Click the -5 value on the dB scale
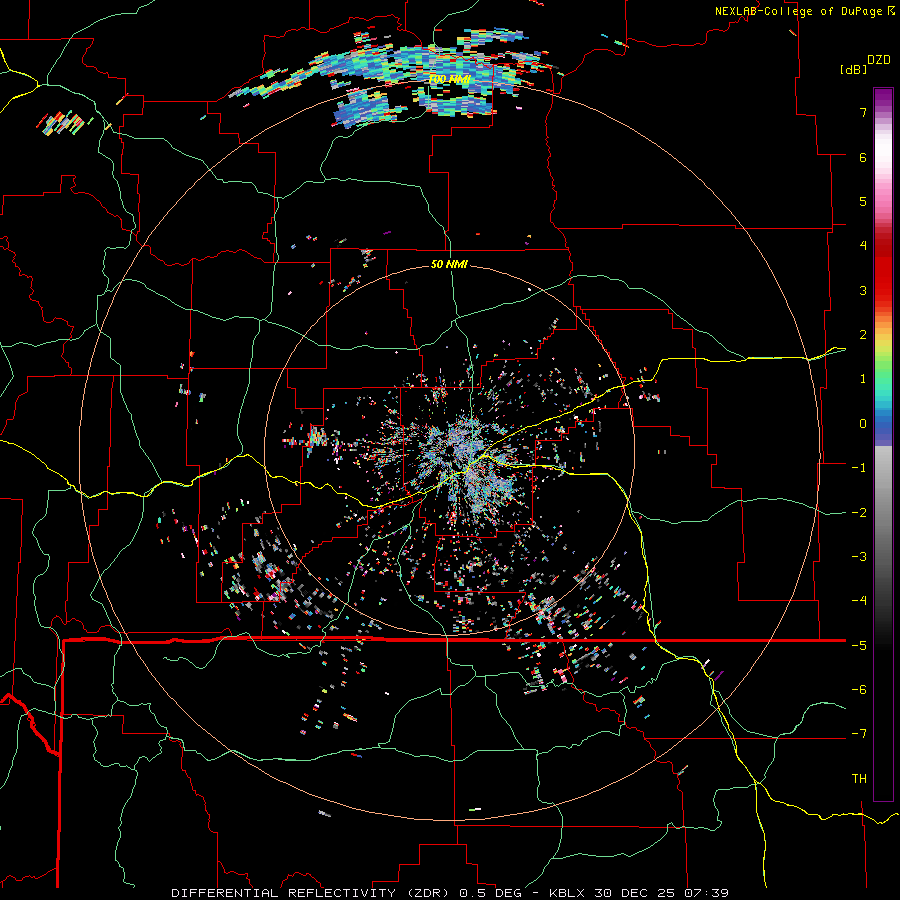 coord(859,646)
